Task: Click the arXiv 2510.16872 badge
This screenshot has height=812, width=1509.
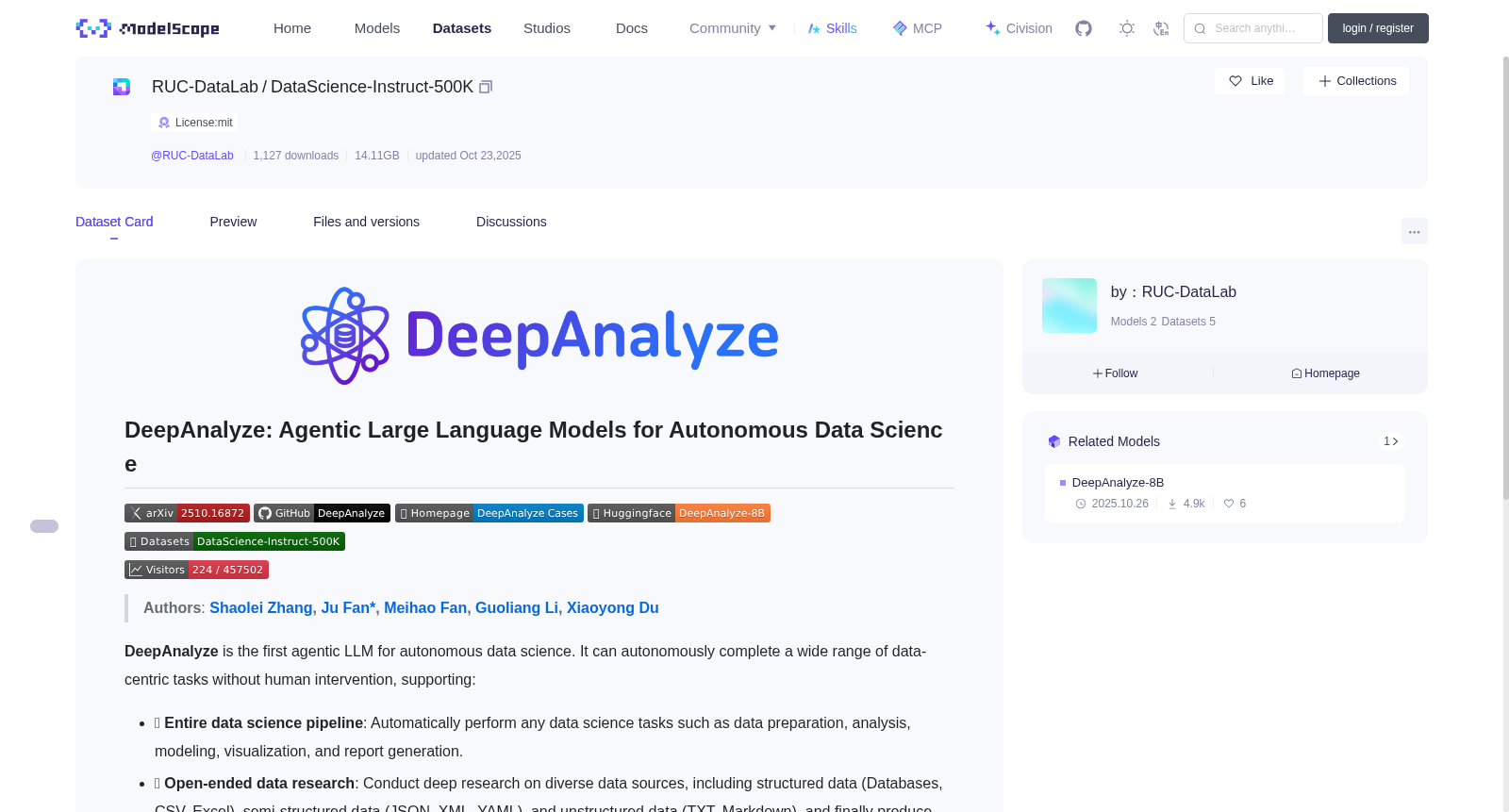Action: pos(187,513)
